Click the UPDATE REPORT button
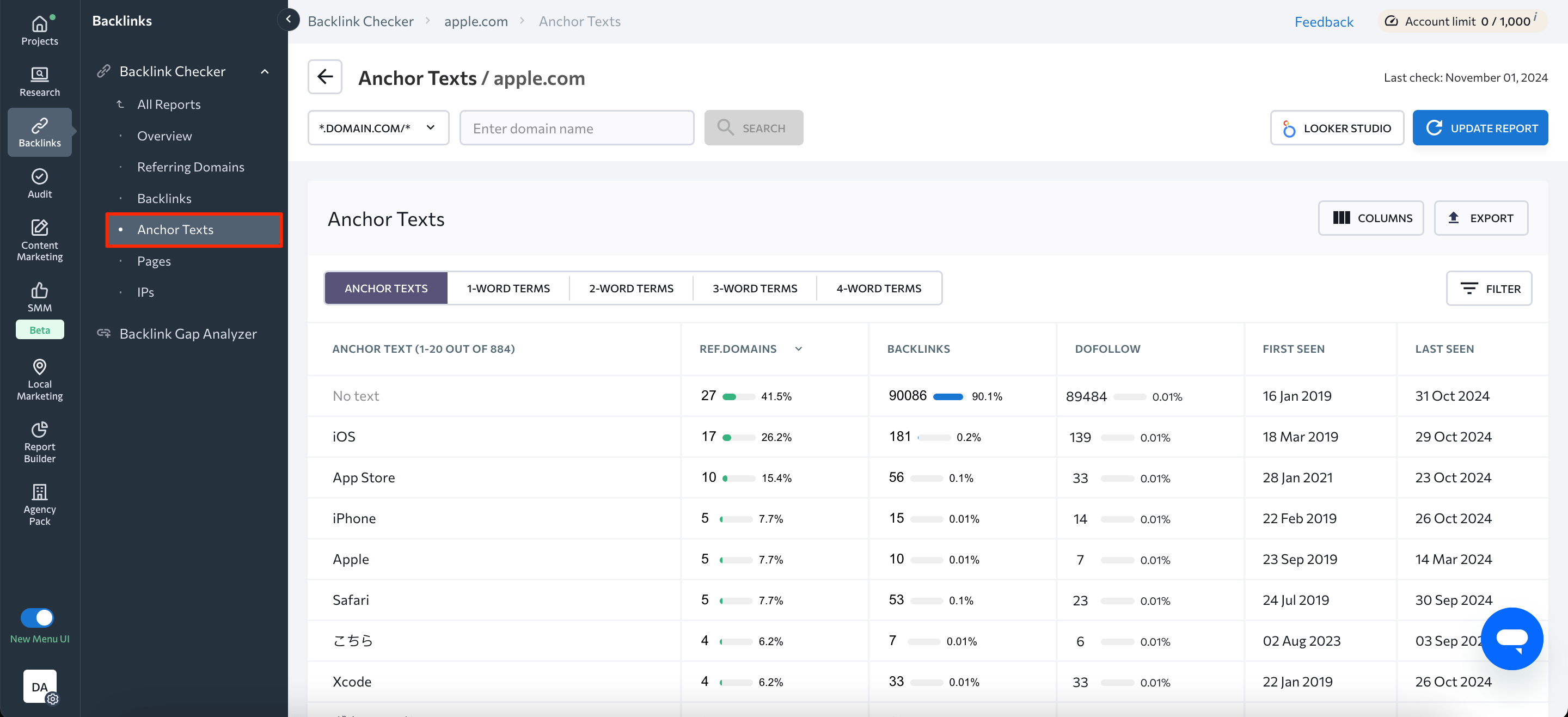The image size is (1568, 717). tap(1483, 127)
